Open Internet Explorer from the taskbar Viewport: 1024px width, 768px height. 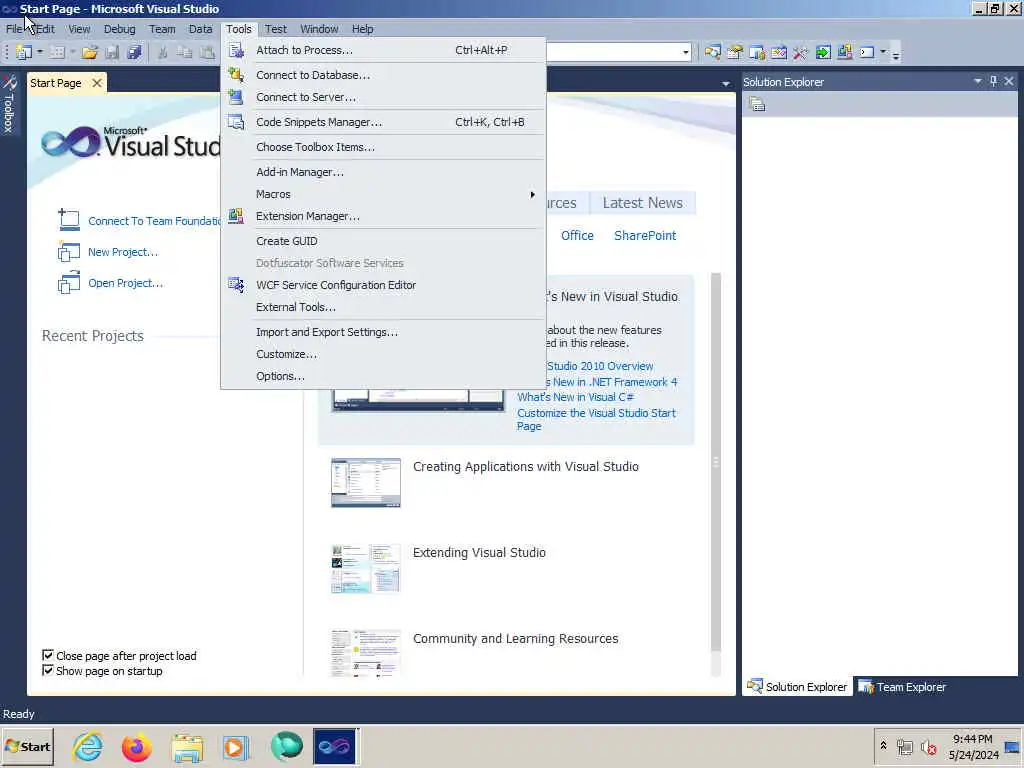(x=88, y=747)
